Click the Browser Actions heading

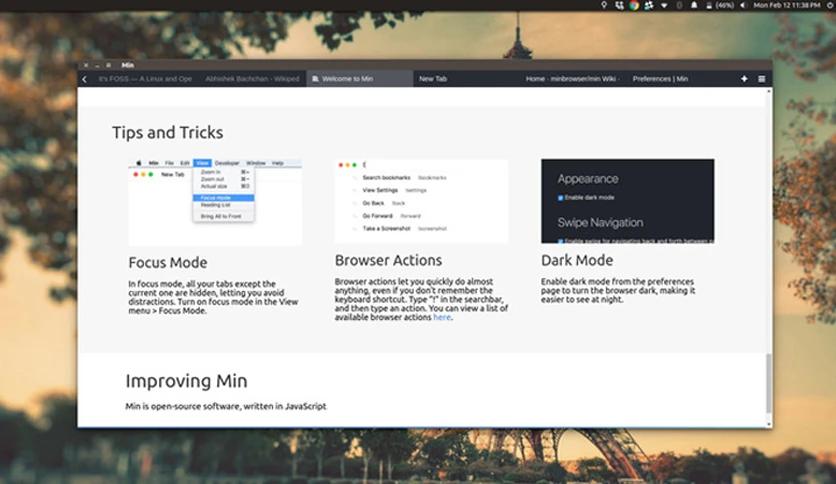click(388, 261)
